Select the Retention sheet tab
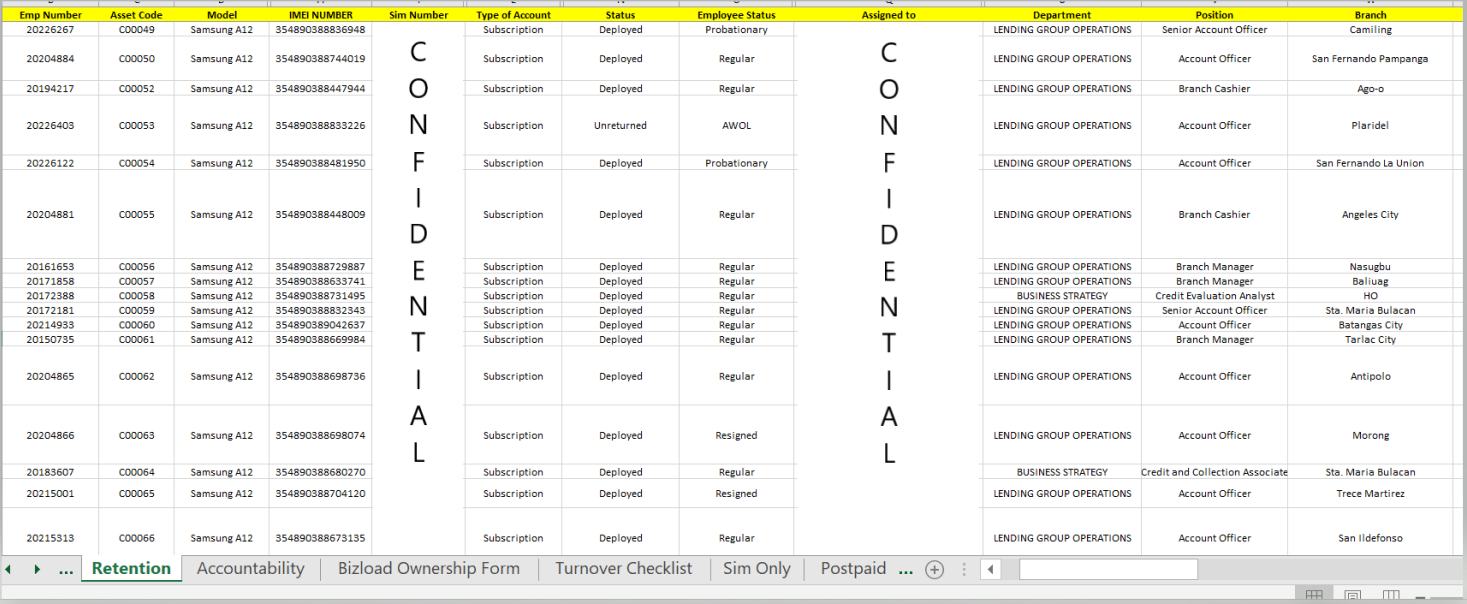The width and height of the screenshot is (1467, 604). click(x=131, y=569)
